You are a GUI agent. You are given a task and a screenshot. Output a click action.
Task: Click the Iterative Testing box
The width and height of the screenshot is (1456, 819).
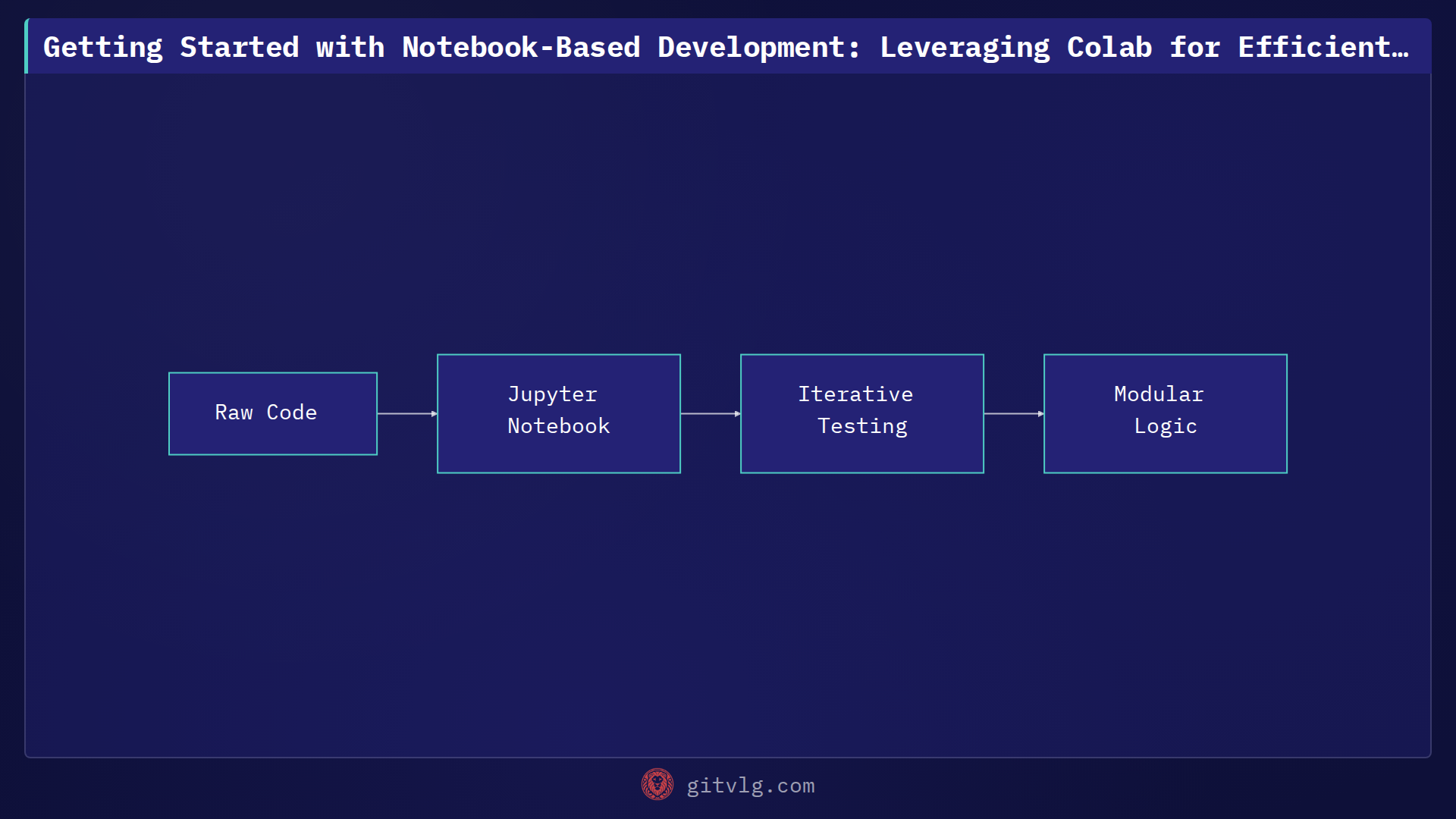(x=862, y=413)
